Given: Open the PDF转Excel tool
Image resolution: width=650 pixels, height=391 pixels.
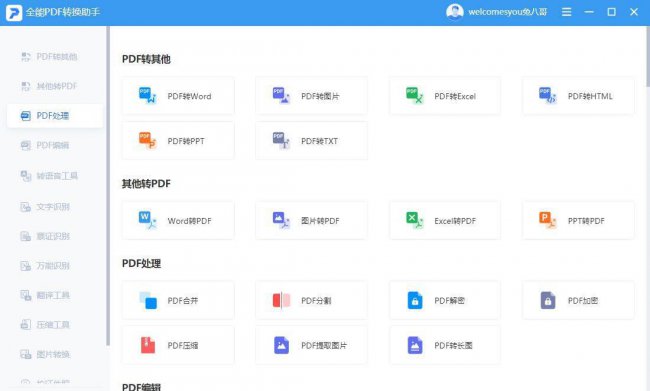Looking at the screenshot, I should pyautogui.click(x=445, y=96).
